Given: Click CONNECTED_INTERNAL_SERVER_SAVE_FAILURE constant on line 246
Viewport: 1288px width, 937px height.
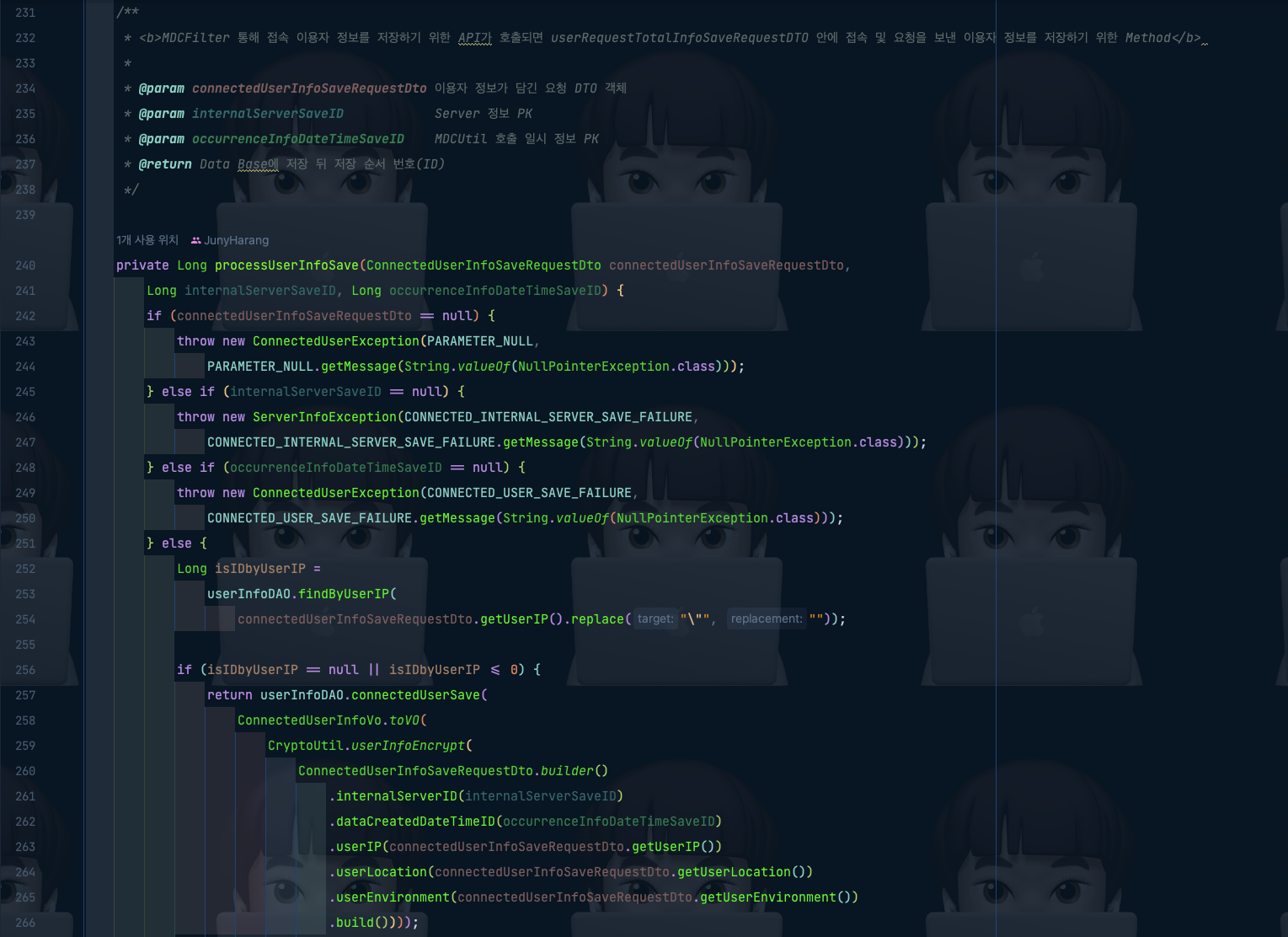Looking at the screenshot, I should coord(548,417).
